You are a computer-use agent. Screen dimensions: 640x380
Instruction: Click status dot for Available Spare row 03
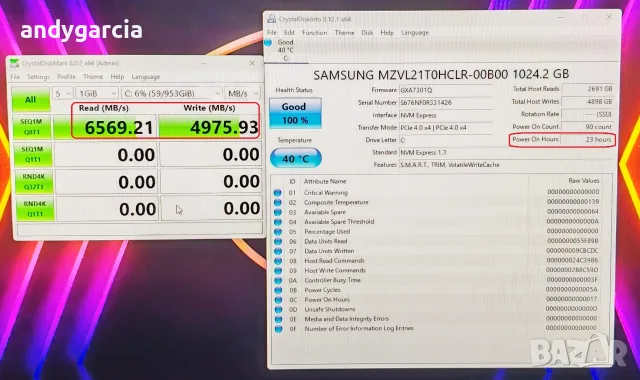(x=278, y=212)
